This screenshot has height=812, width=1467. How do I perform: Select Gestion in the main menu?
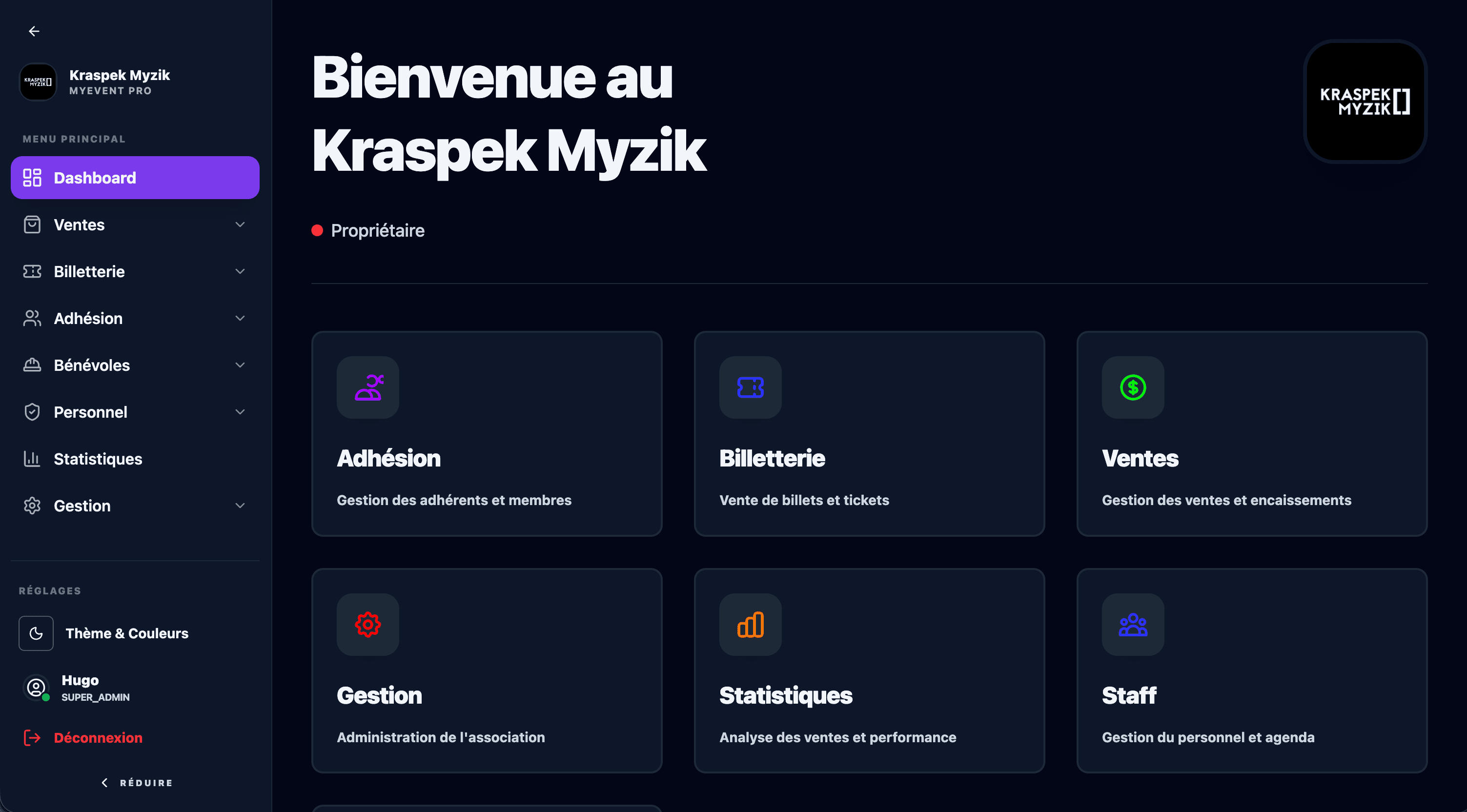click(x=135, y=505)
